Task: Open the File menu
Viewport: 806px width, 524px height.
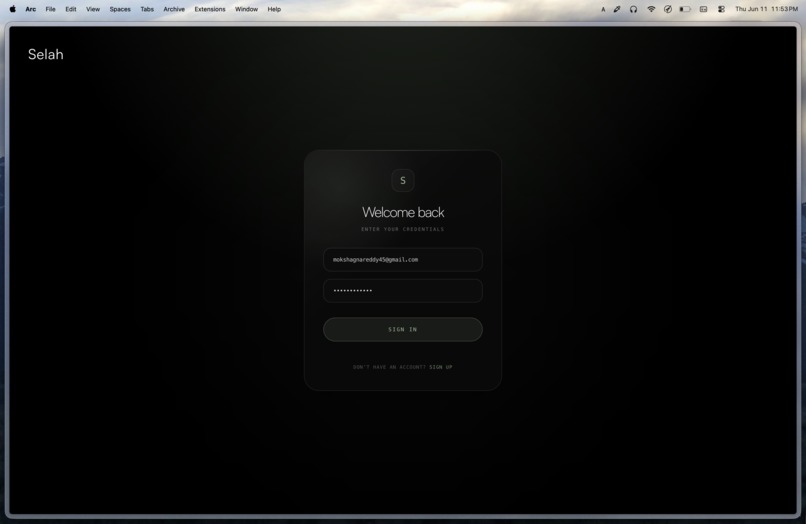Action: [50, 9]
